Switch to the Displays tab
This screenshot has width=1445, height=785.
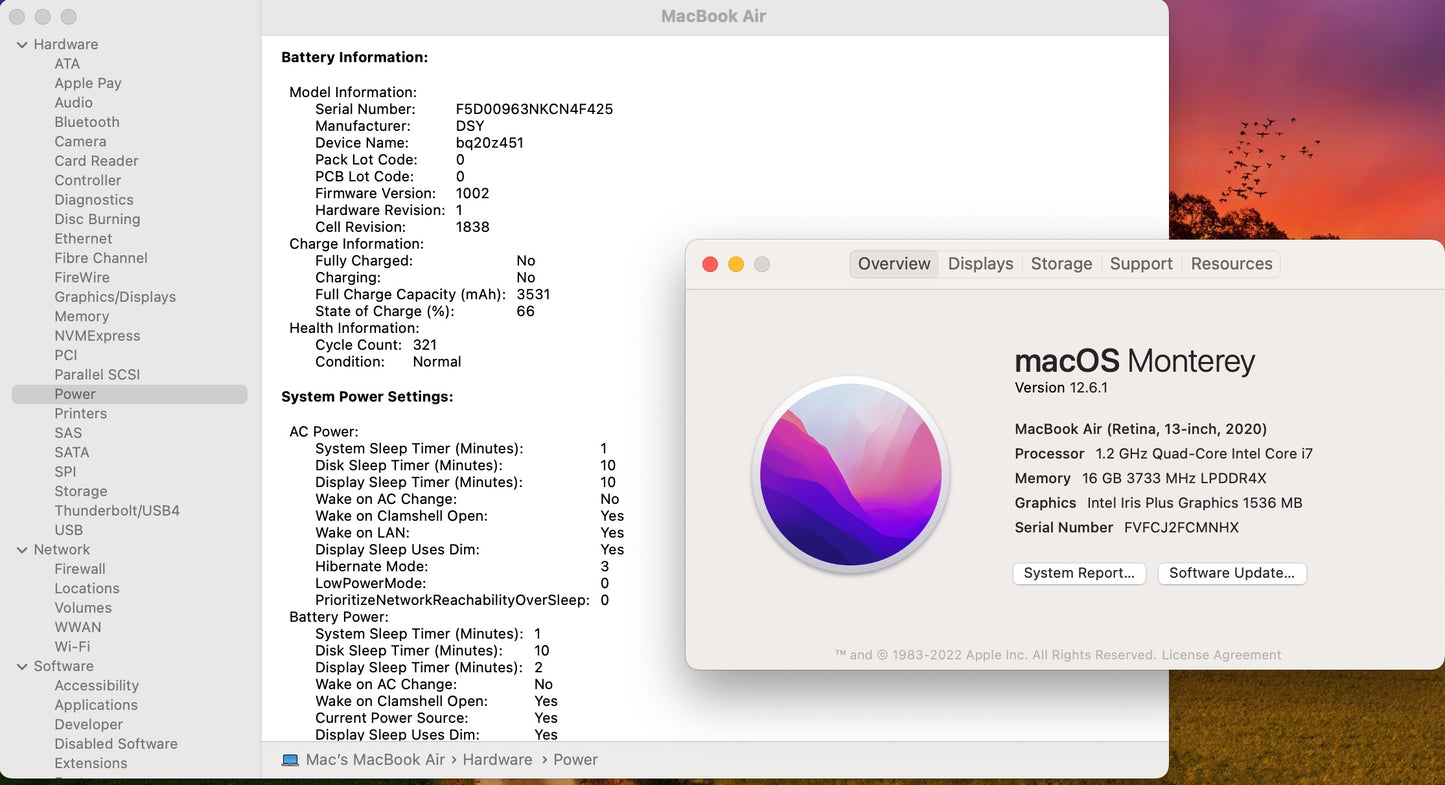(x=980, y=263)
